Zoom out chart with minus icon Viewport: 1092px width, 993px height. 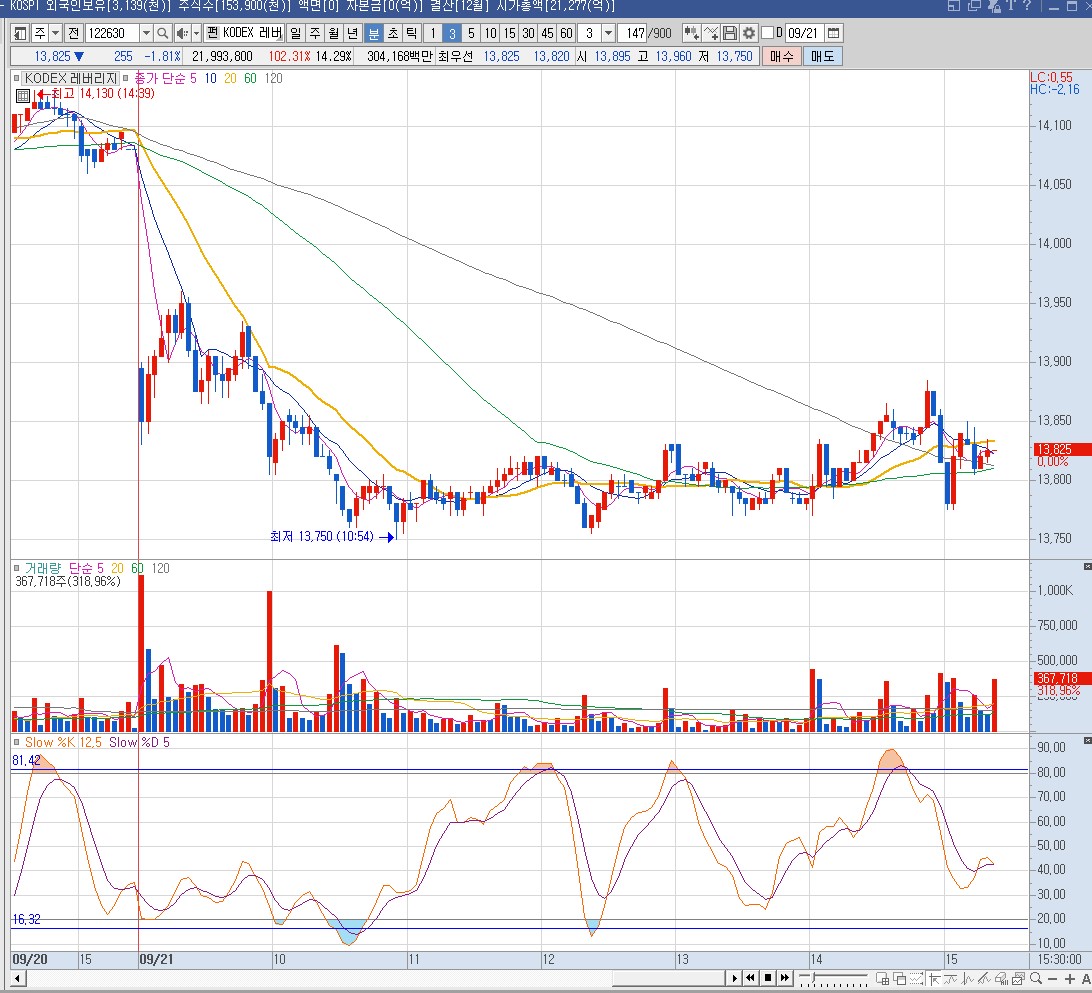pos(1052,978)
